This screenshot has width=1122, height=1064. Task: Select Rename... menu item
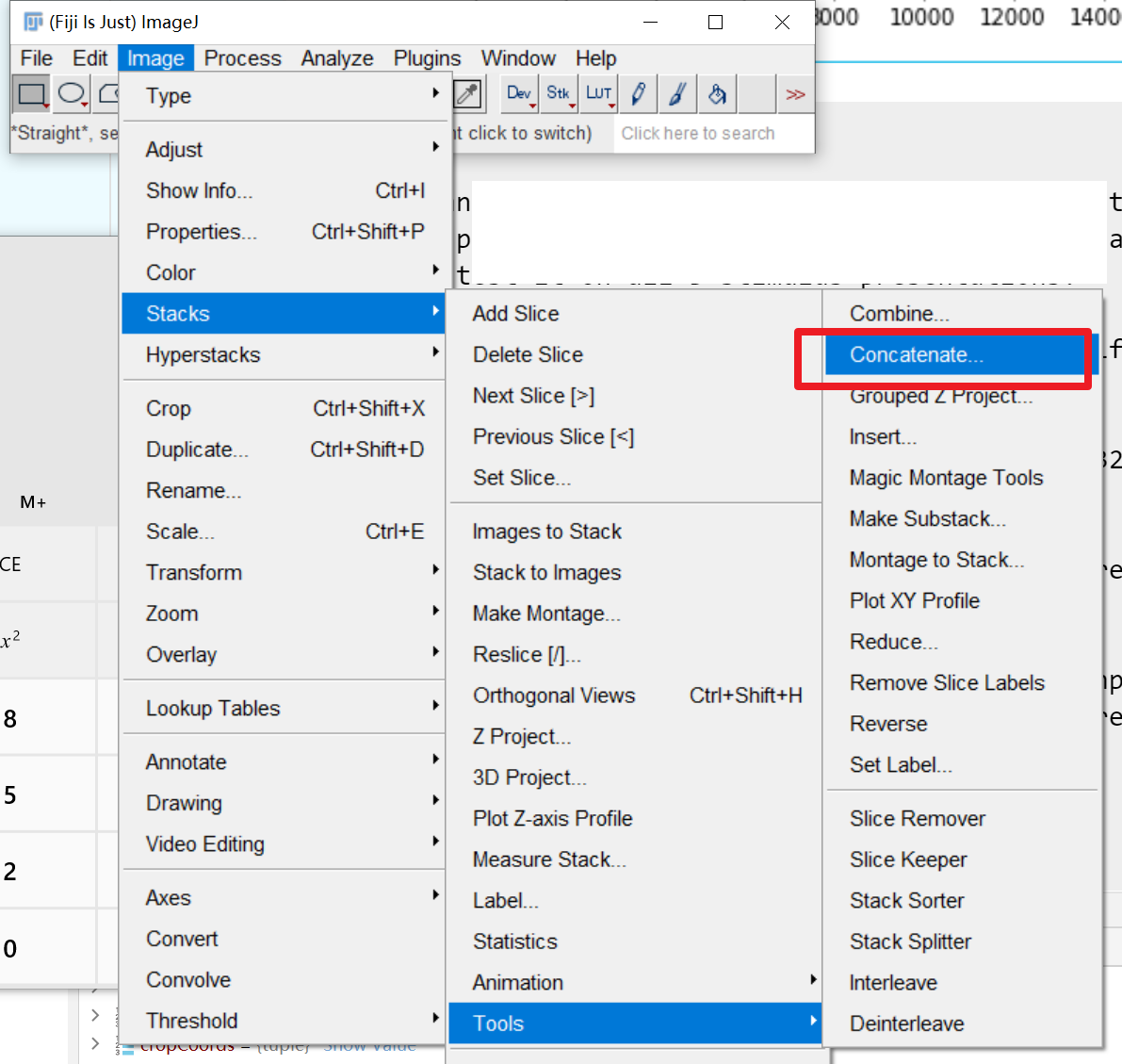[x=285, y=490]
